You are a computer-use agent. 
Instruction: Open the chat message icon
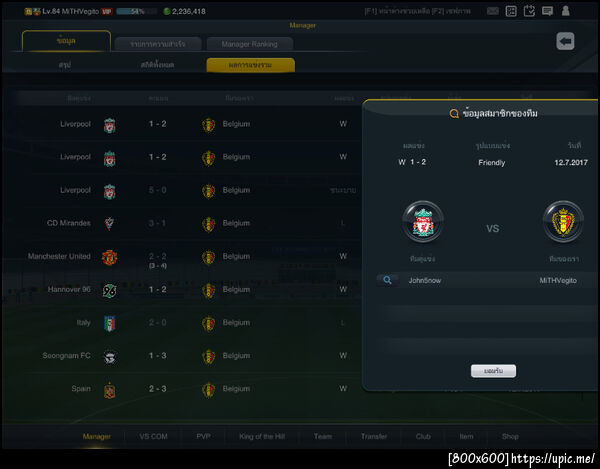coord(547,11)
